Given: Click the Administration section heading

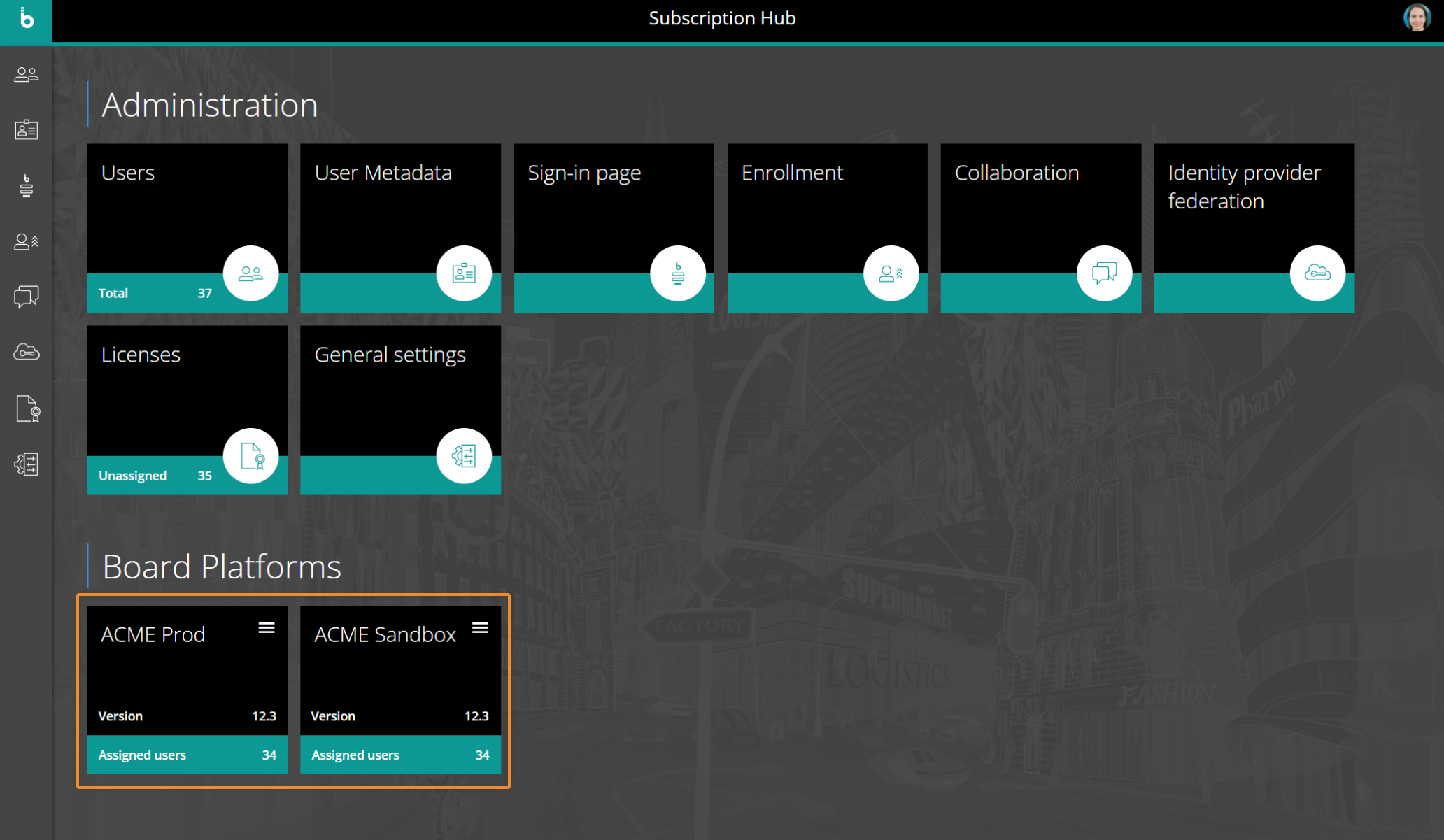Looking at the screenshot, I should [x=210, y=105].
